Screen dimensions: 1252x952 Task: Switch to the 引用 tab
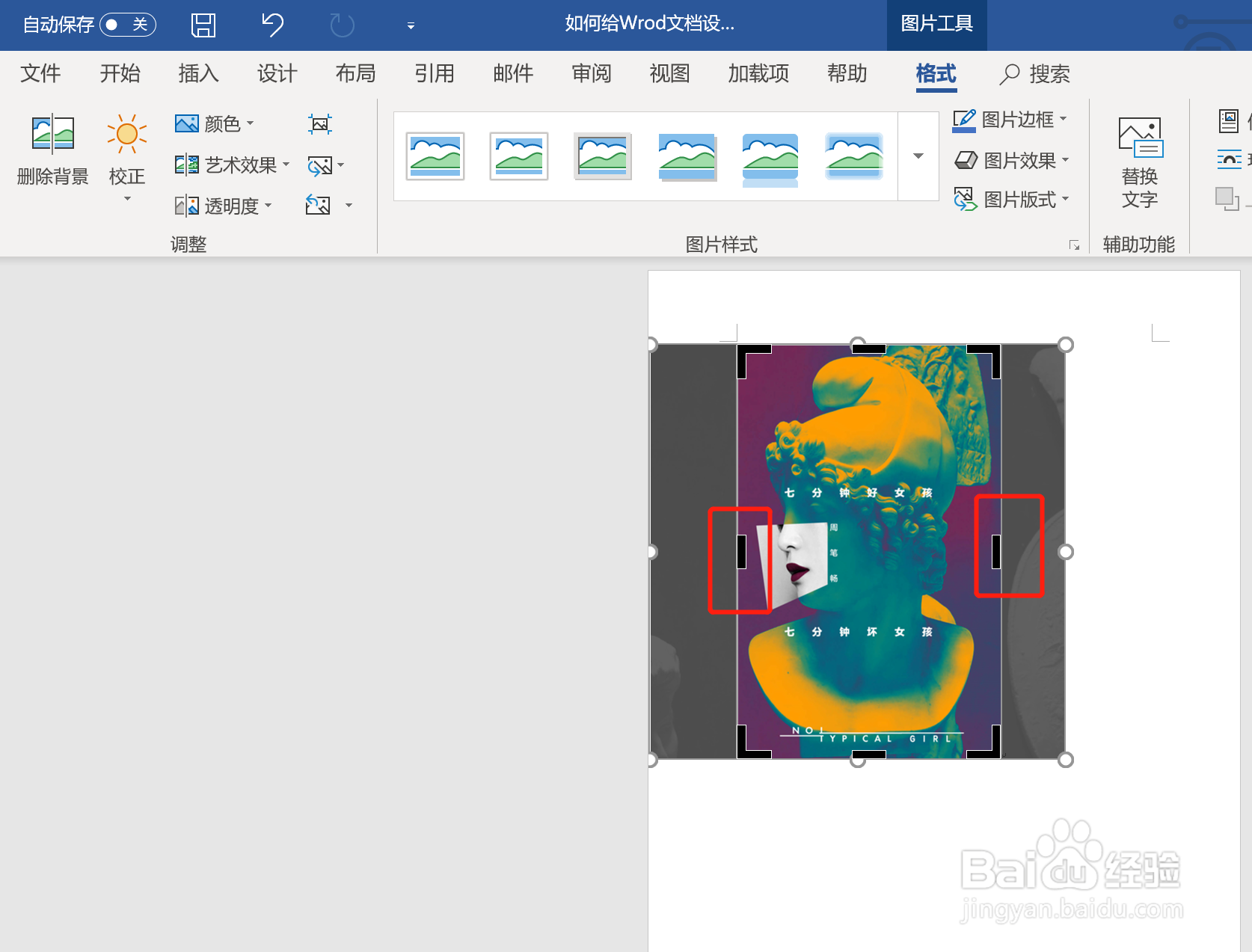435,73
